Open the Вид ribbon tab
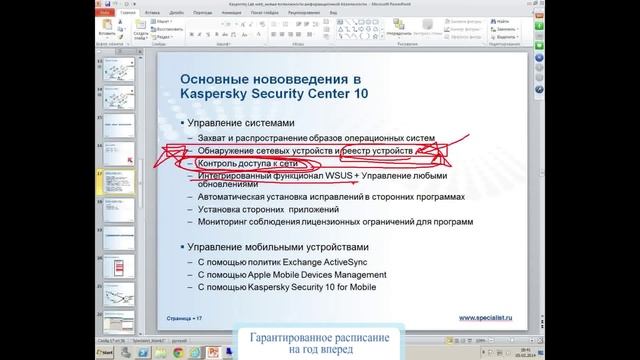Screen dimensions: 640x360 click(333, 13)
